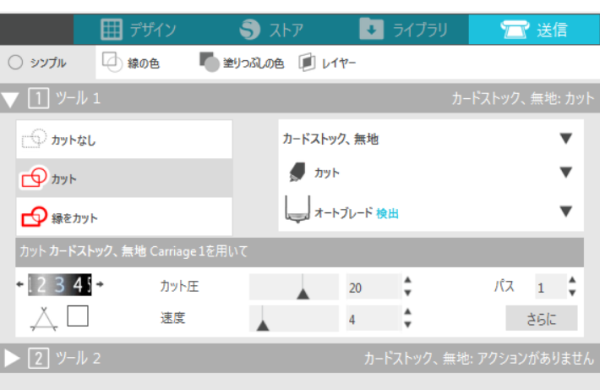Click the さらに (More) button
The width and height of the screenshot is (600, 390).
click(x=541, y=318)
